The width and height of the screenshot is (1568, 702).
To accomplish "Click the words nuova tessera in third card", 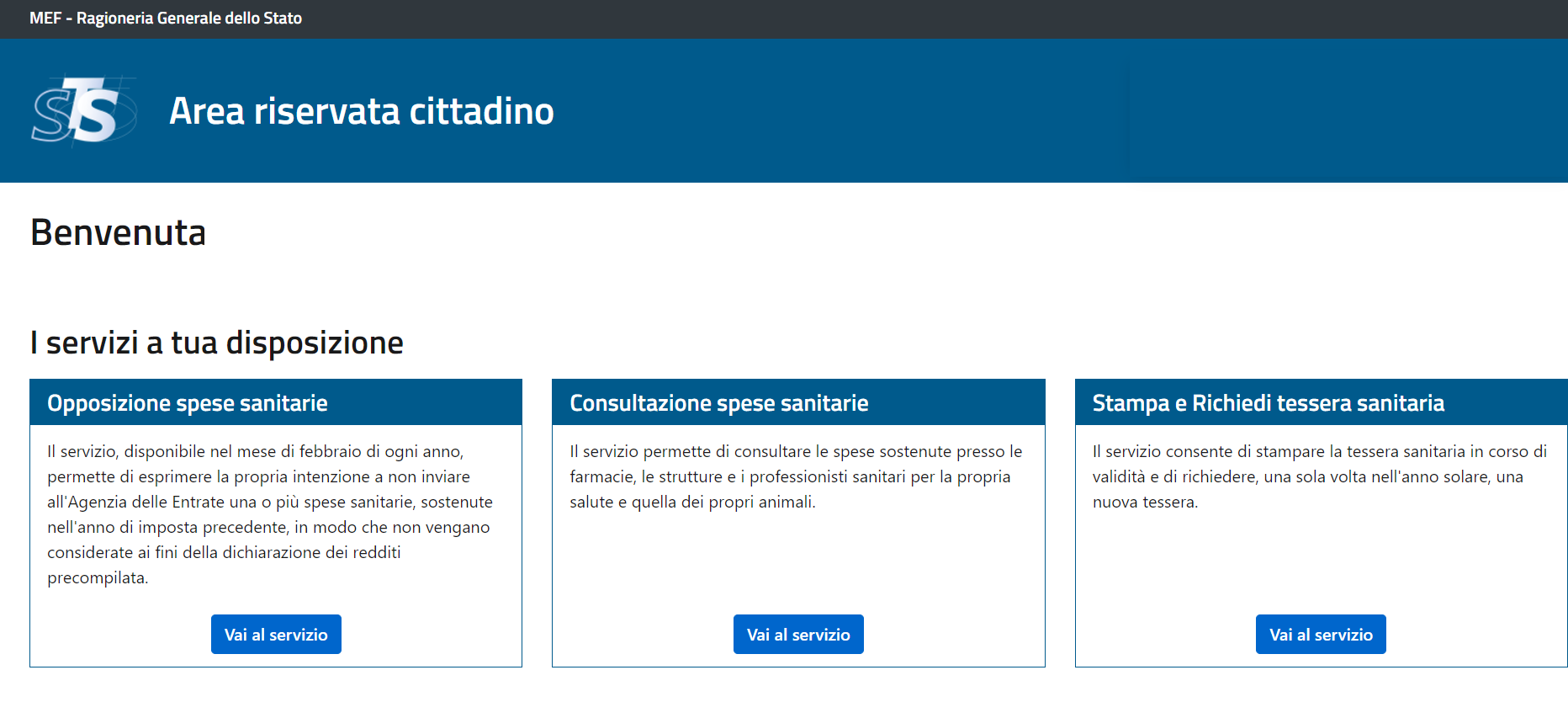I will (x=1144, y=503).
